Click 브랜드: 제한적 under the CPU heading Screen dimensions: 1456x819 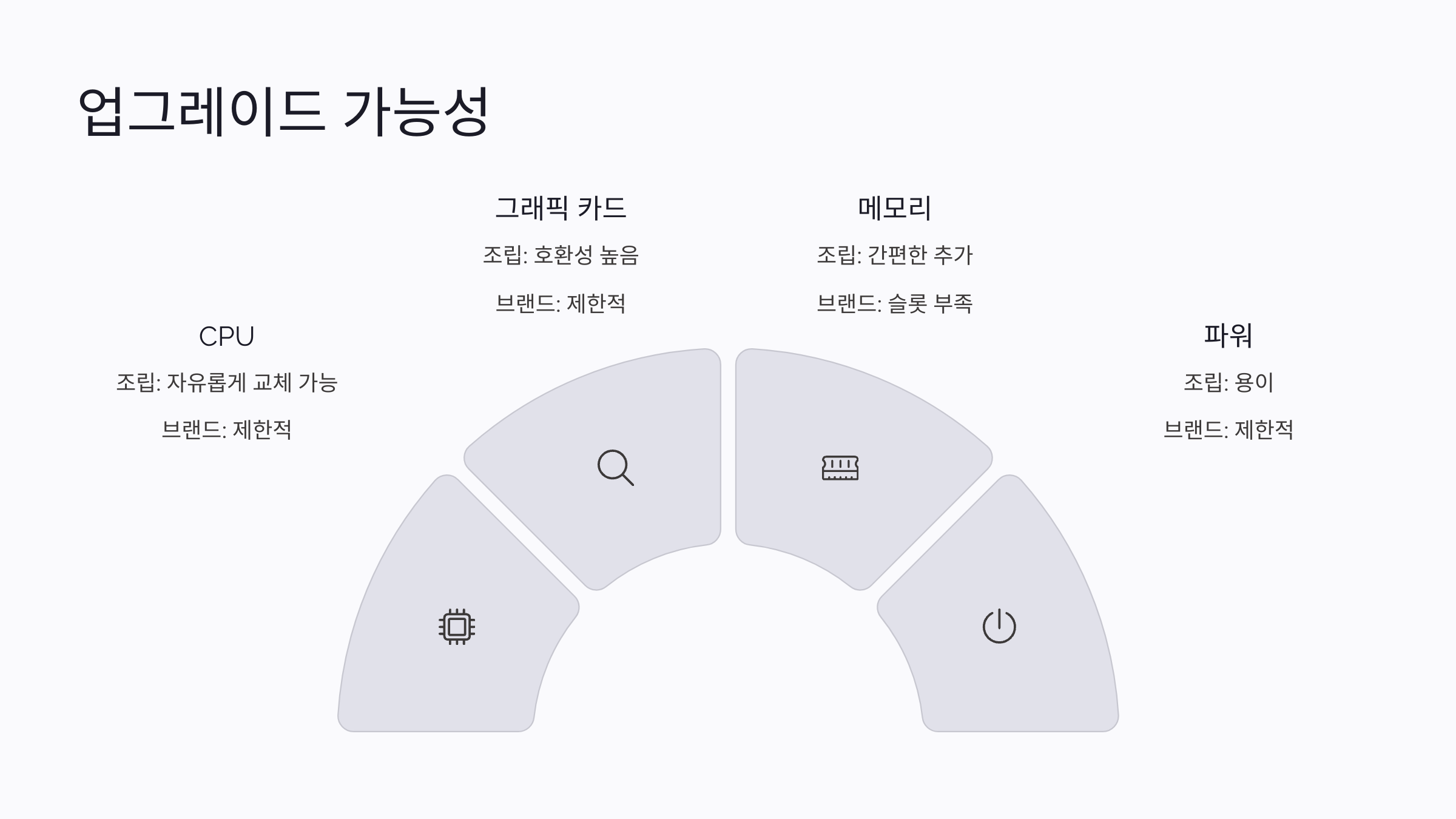(x=227, y=430)
